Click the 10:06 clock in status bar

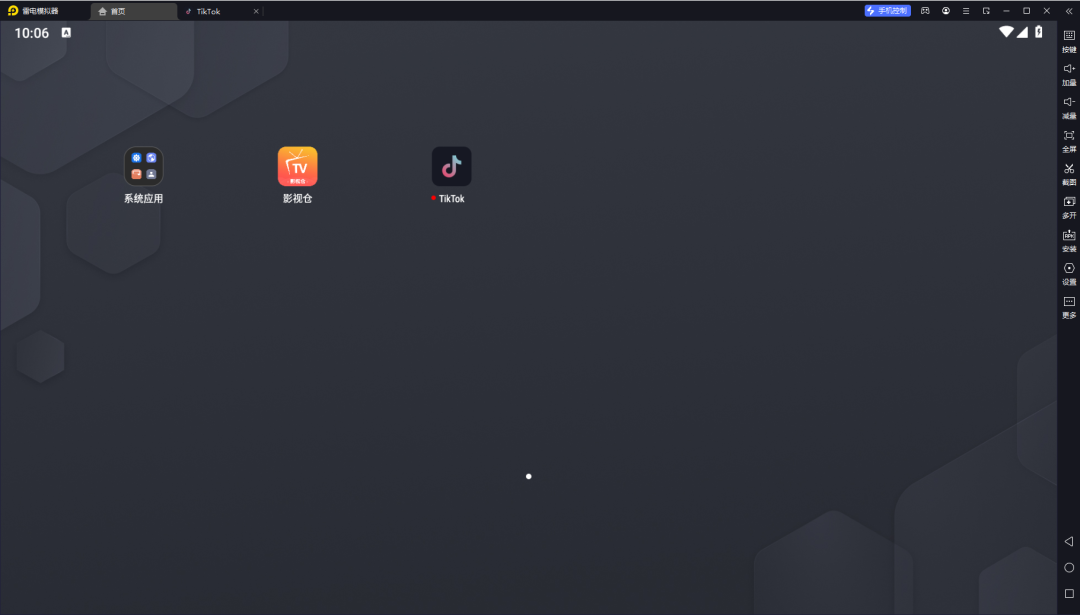click(x=32, y=33)
